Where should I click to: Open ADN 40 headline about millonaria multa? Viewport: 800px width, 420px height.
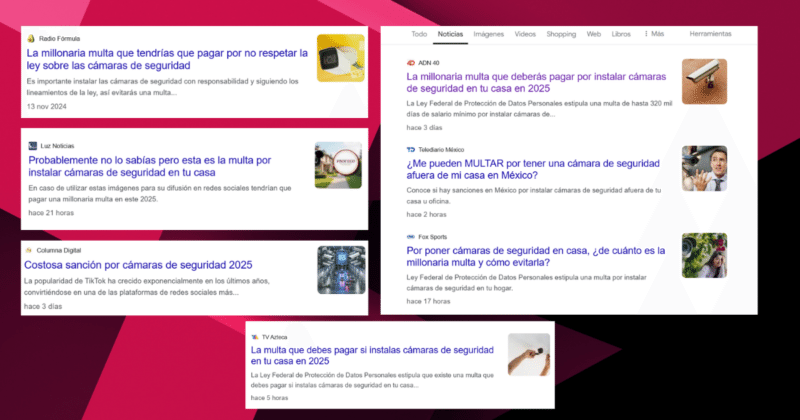[536, 82]
